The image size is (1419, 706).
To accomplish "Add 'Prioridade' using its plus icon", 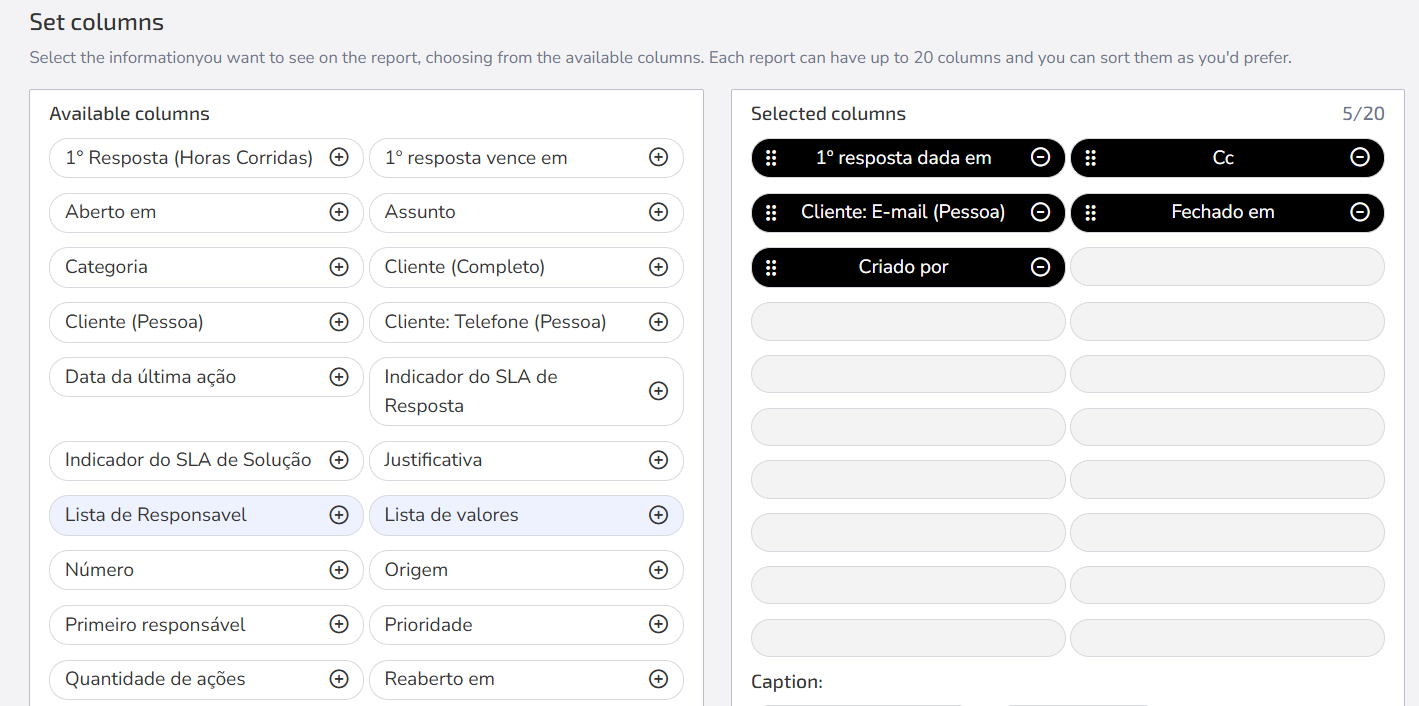I will click(658, 624).
